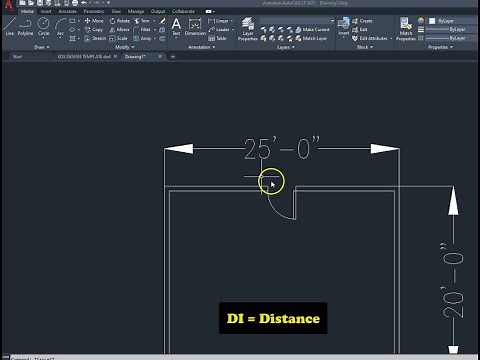
Task: Click Edit block
Action: click(x=360, y=30)
